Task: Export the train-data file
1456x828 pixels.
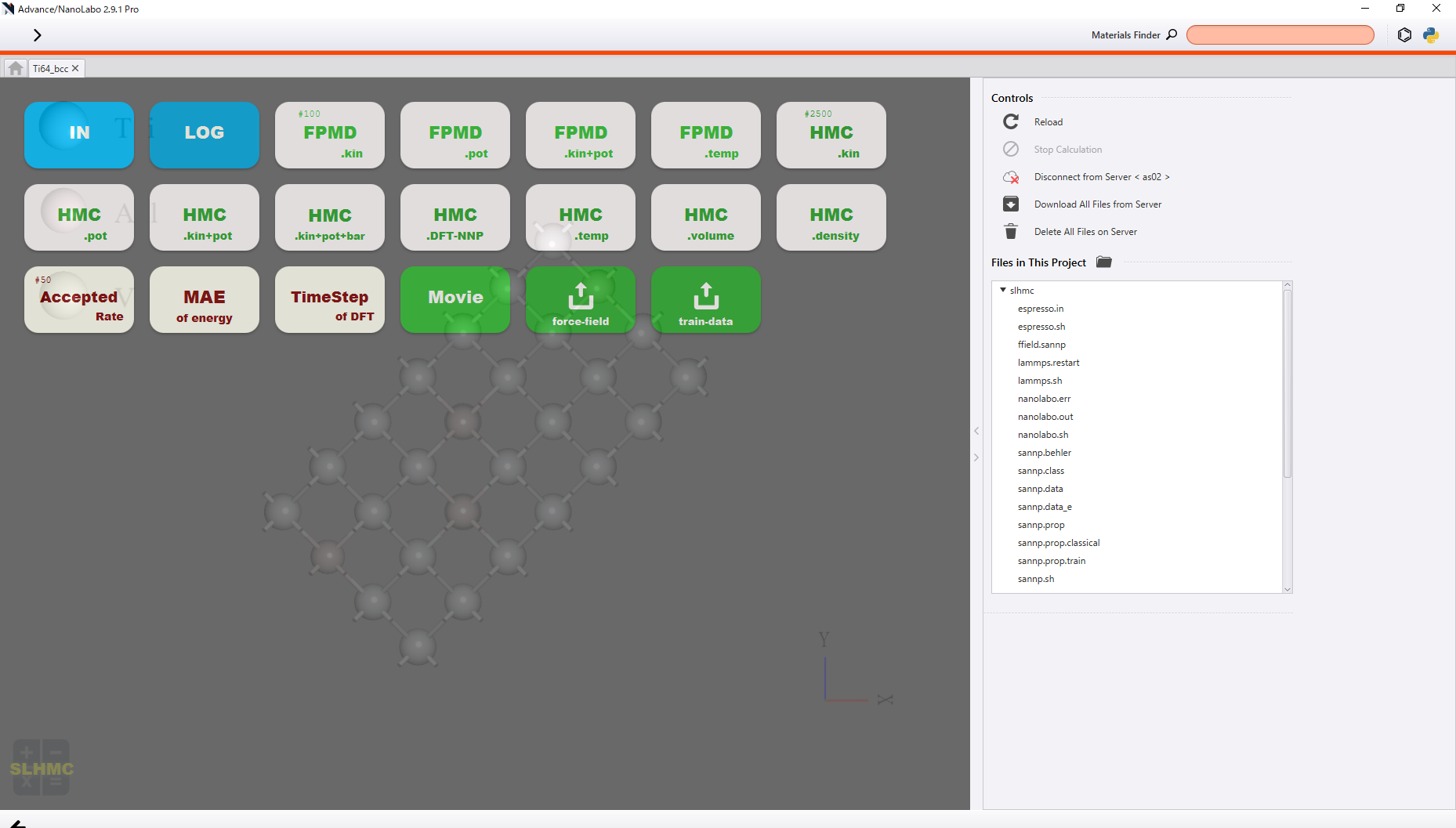Action: tap(706, 299)
